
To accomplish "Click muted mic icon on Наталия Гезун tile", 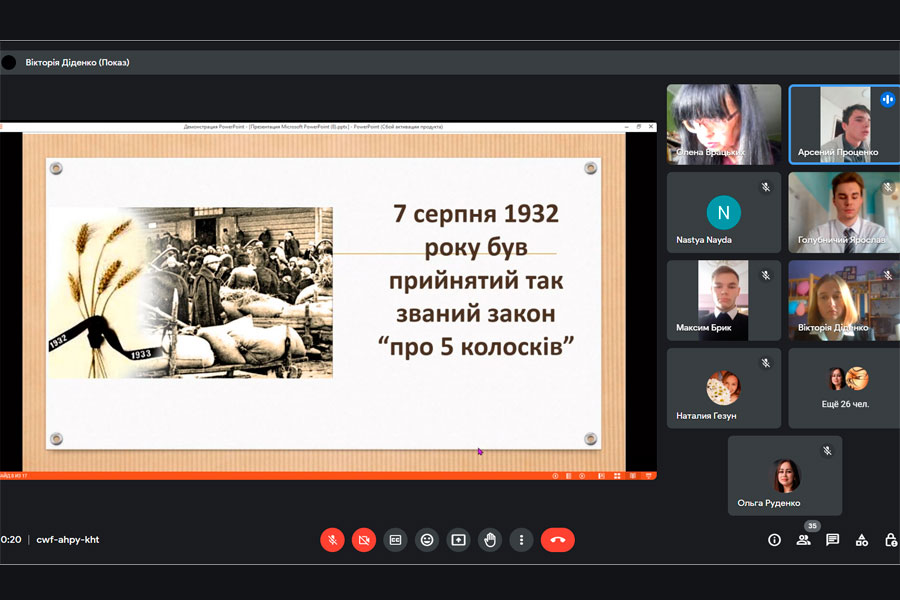I will 766,363.
